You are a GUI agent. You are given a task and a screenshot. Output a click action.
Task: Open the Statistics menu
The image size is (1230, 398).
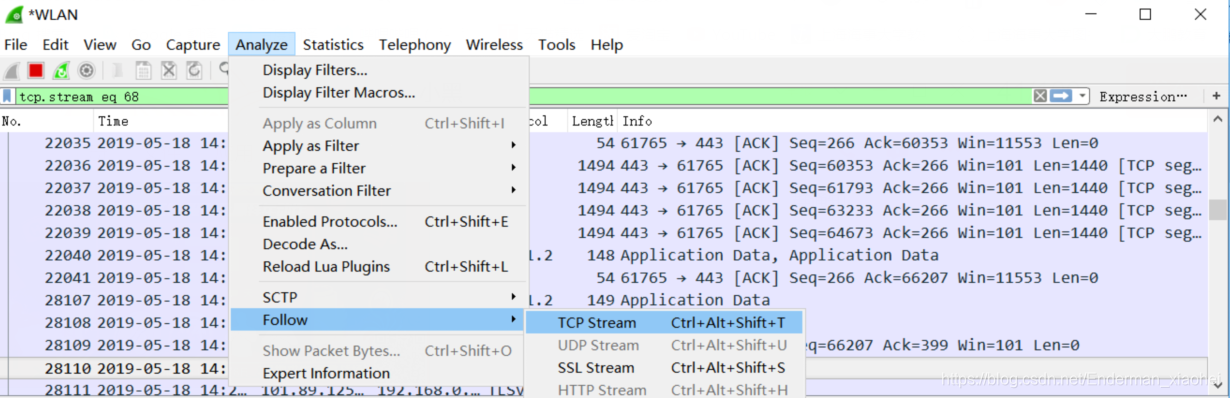(x=333, y=44)
